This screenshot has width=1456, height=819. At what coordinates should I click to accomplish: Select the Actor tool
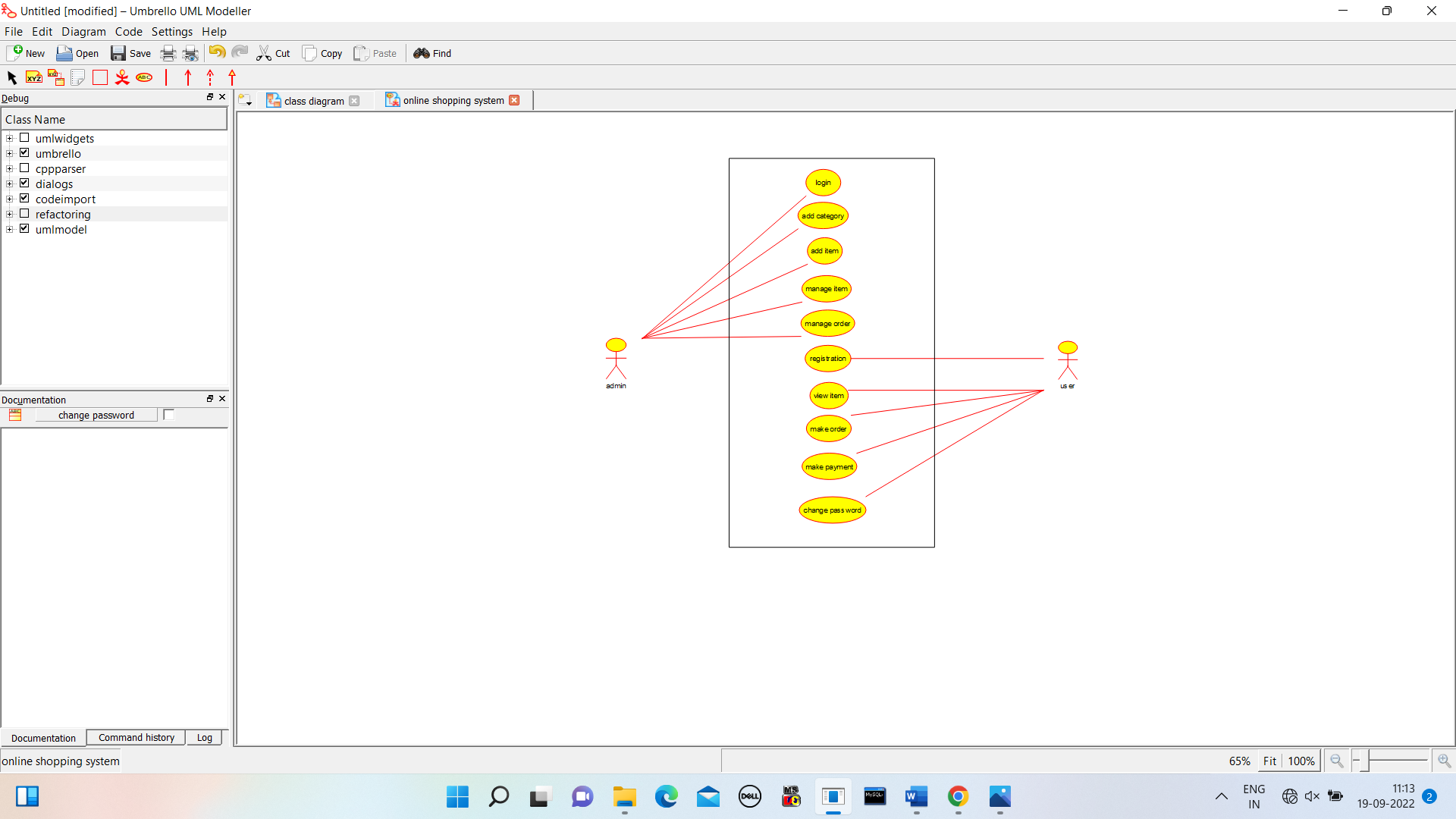coord(121,77)
